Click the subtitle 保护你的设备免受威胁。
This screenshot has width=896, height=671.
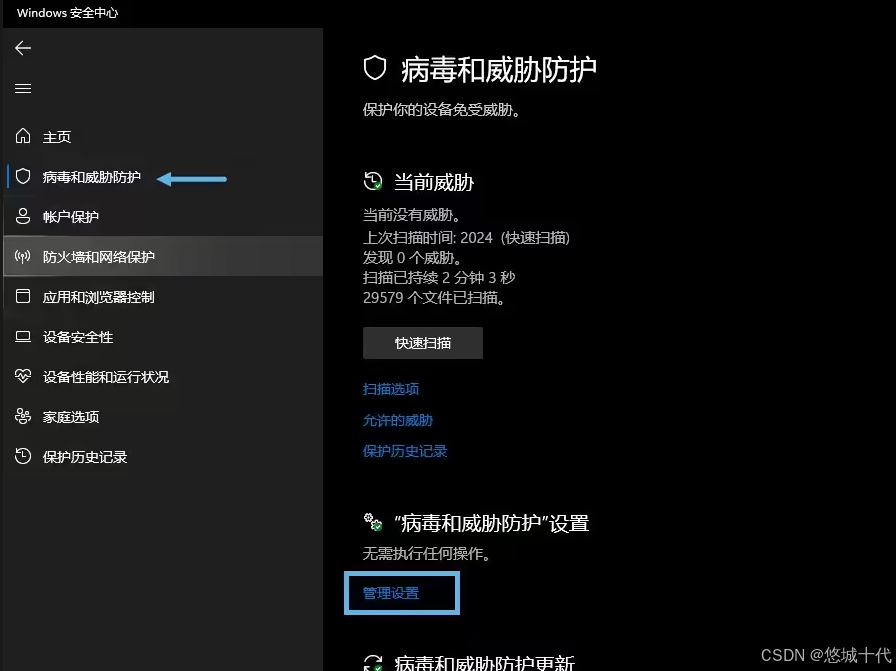point(442,110)
